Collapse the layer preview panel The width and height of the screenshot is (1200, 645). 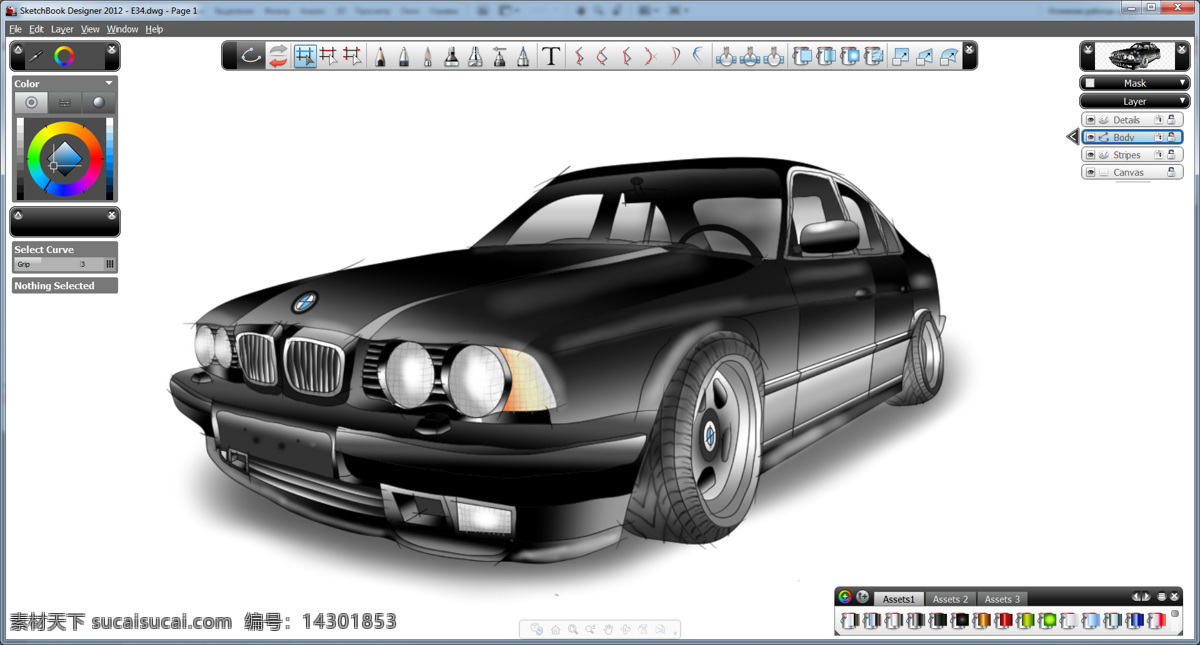click(1087, 47)
